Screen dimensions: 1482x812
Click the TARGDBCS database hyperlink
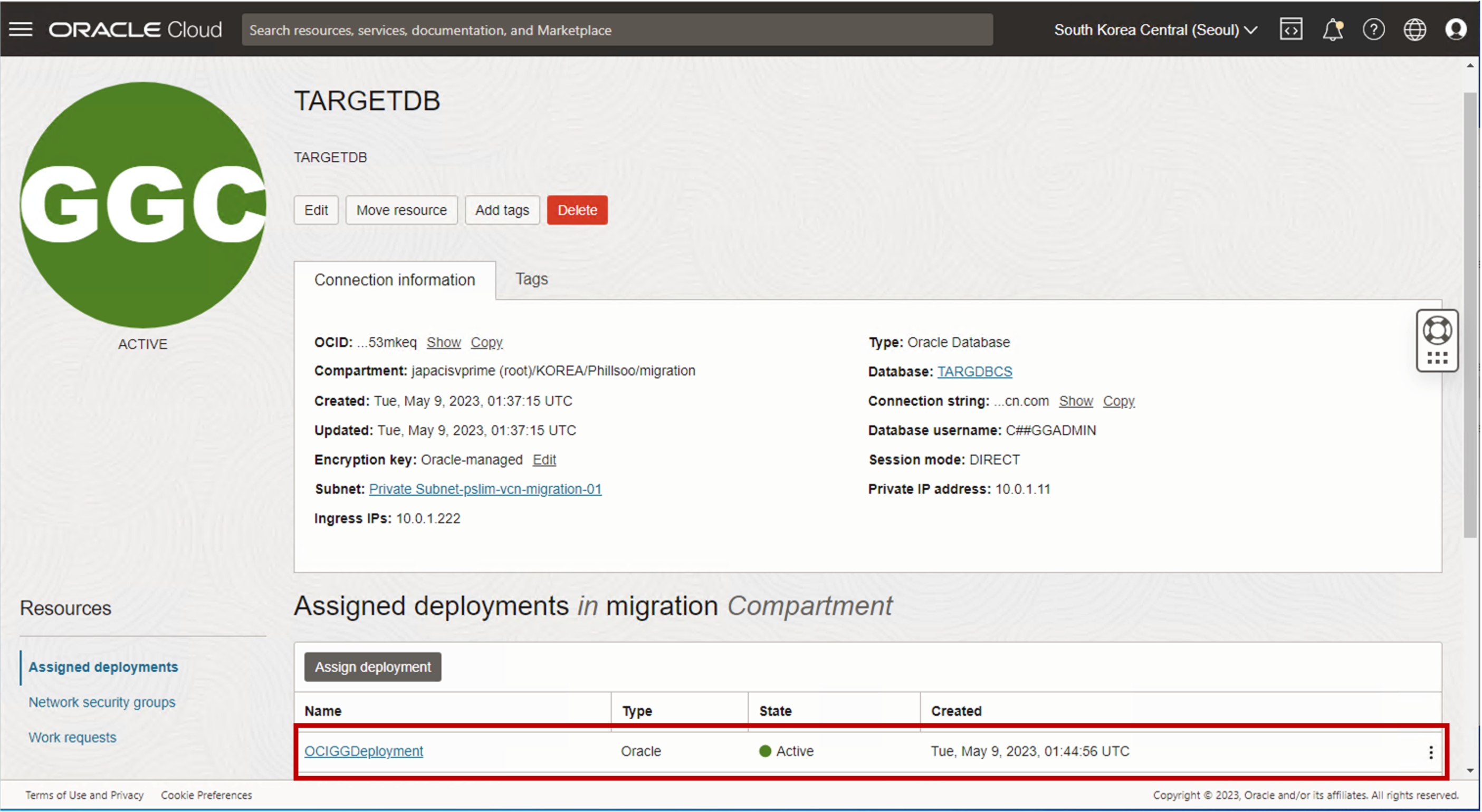[975, 371]
